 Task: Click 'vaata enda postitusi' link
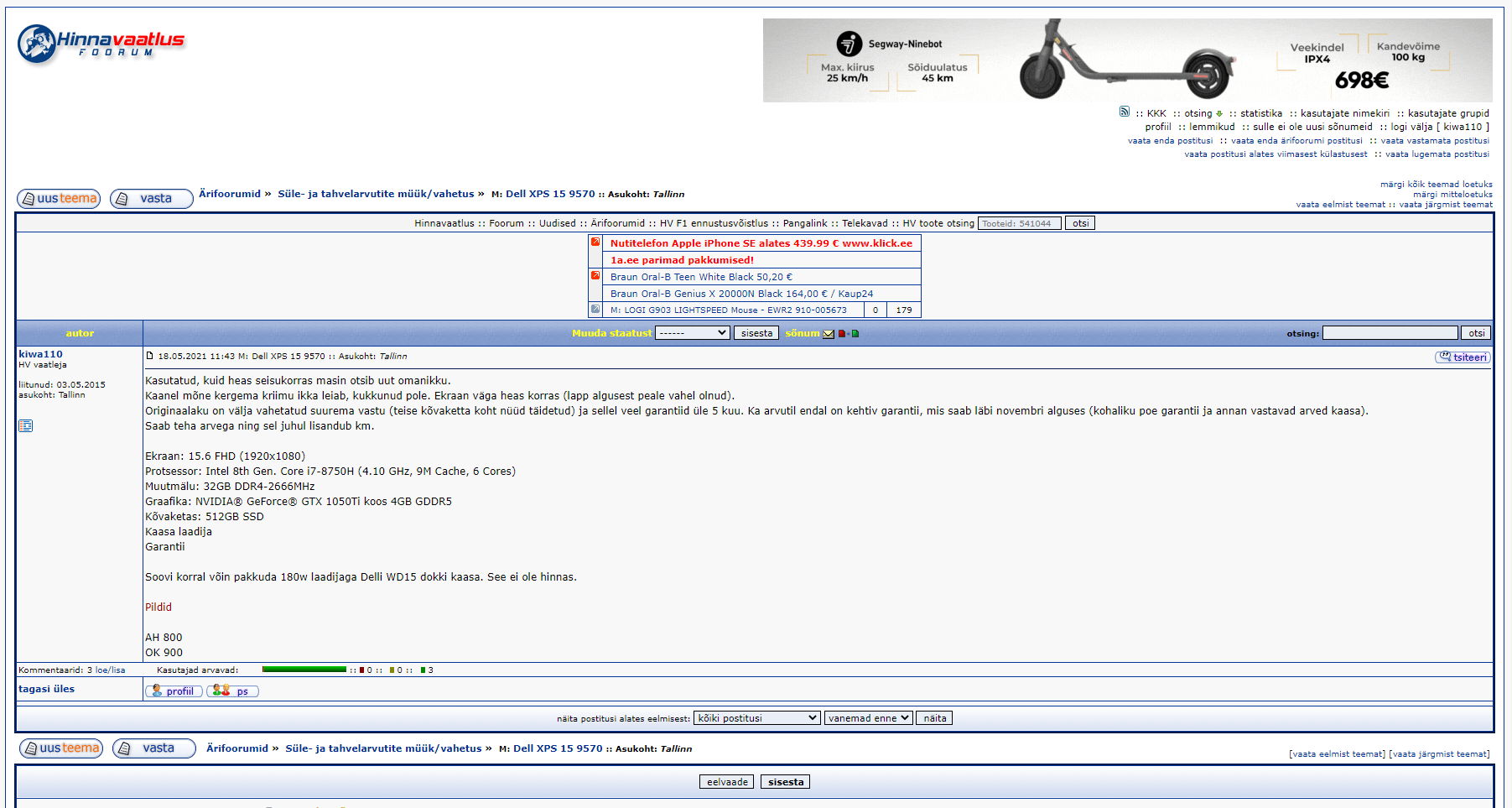click(x=1170, y=141)
